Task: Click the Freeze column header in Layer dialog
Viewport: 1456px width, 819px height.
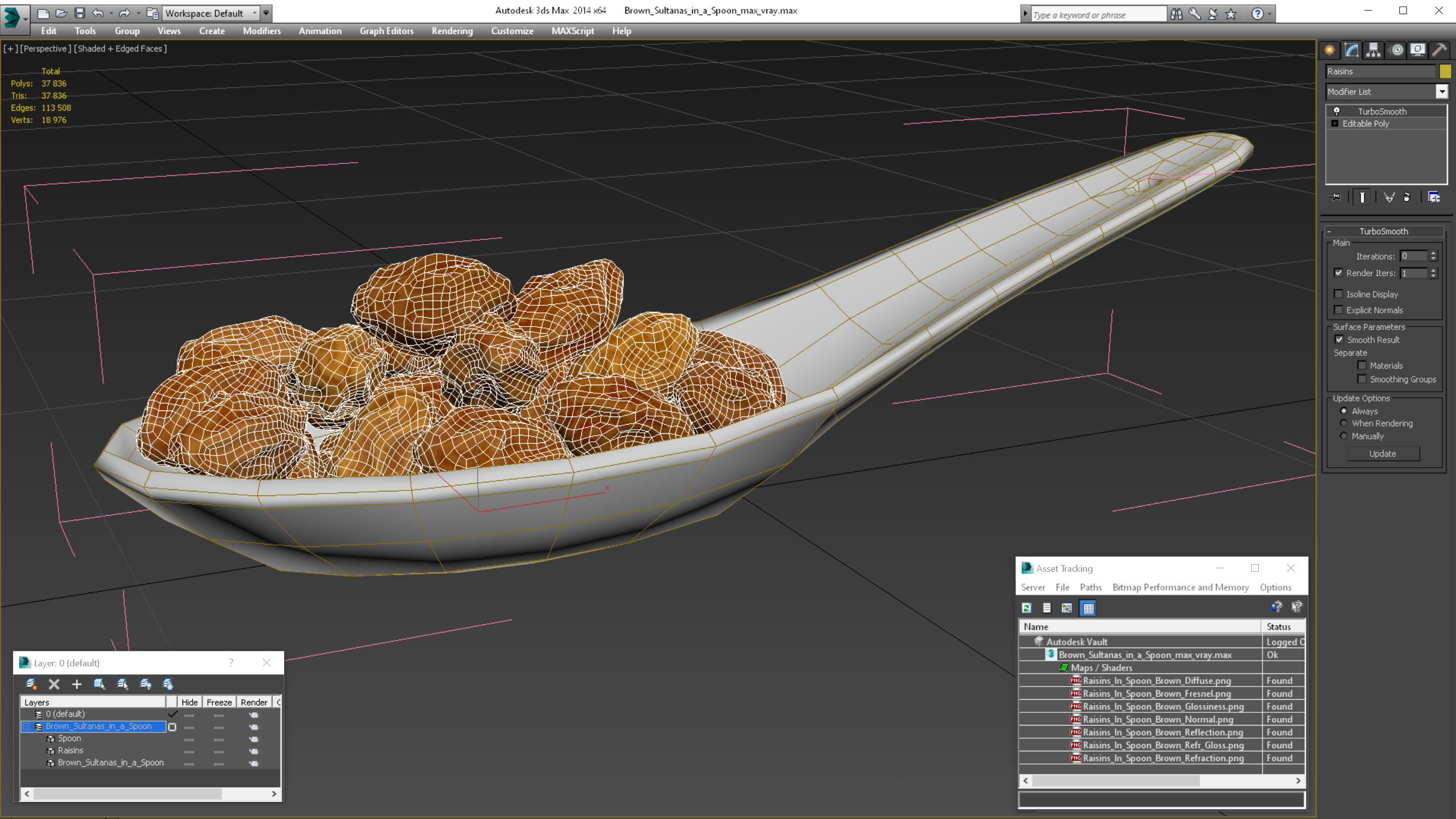Action: [x=219, y=702]
